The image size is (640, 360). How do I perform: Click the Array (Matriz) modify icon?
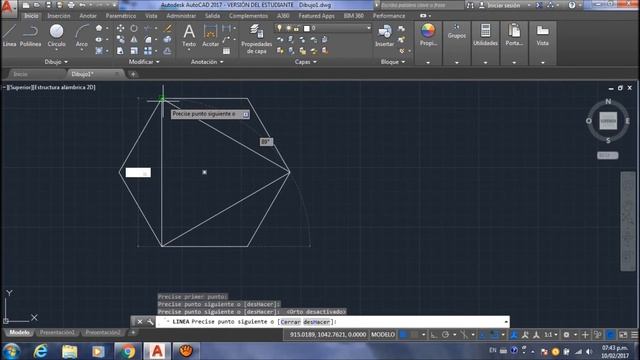click(x=148, y=51)
